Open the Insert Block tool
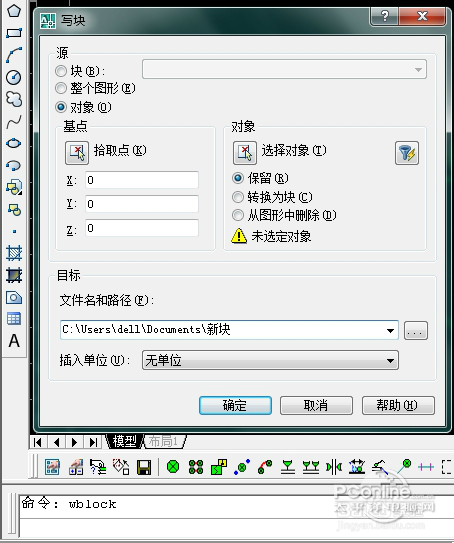Image resolution: width=454 pixels, height=543 pixels. click(14, 187)
